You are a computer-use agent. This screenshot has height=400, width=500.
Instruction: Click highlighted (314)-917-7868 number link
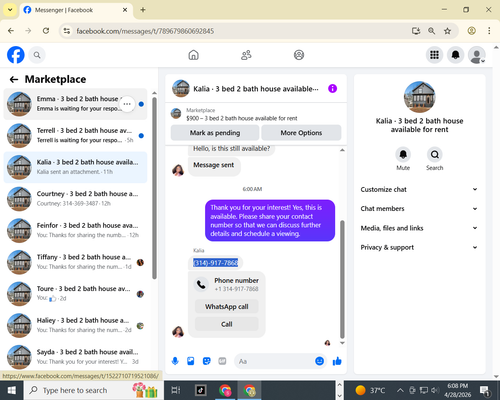click(216, 263)
